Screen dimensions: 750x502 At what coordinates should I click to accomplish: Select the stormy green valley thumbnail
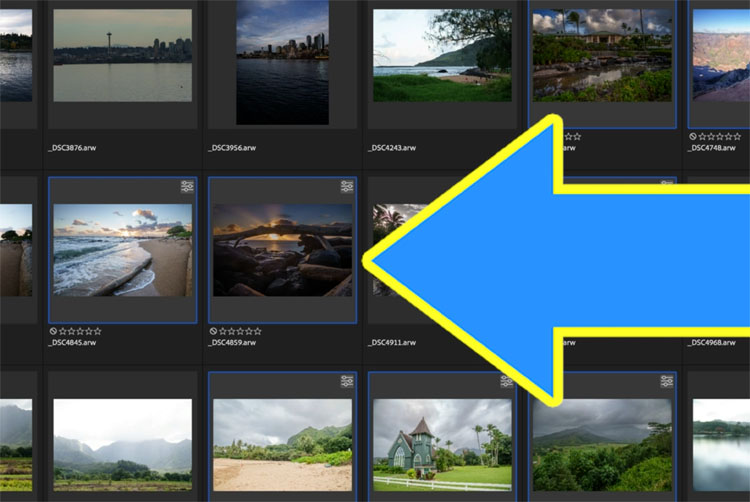point(602,445)
